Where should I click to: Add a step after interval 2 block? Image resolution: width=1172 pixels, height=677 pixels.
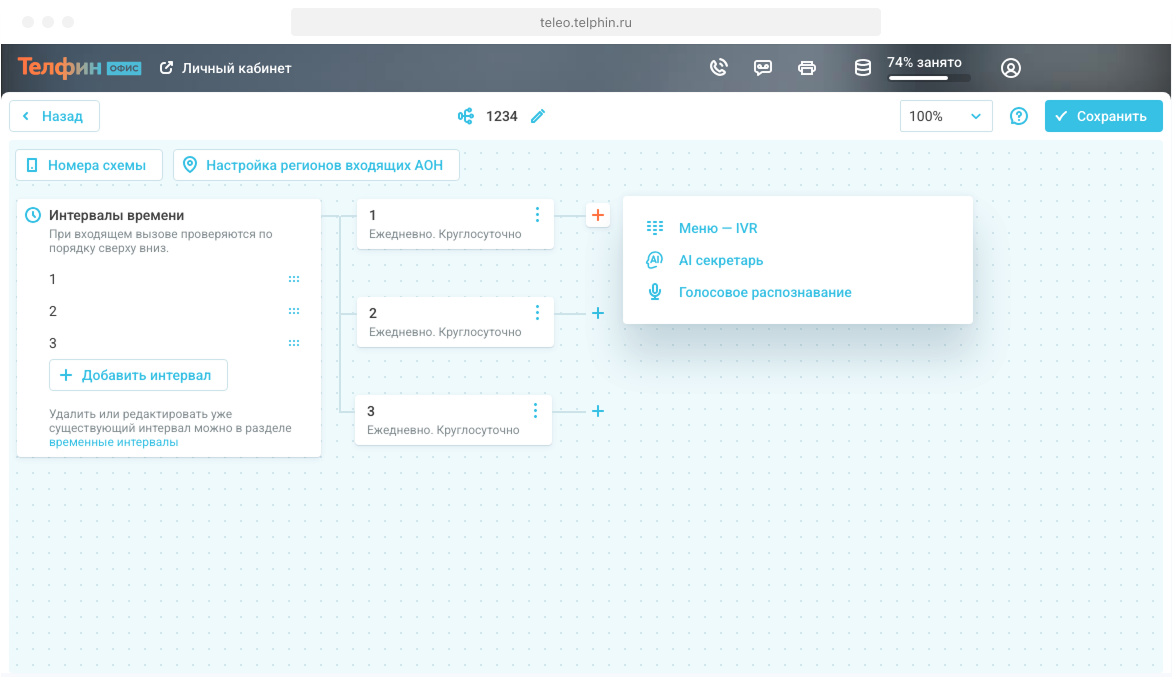(x=598, y=313)
